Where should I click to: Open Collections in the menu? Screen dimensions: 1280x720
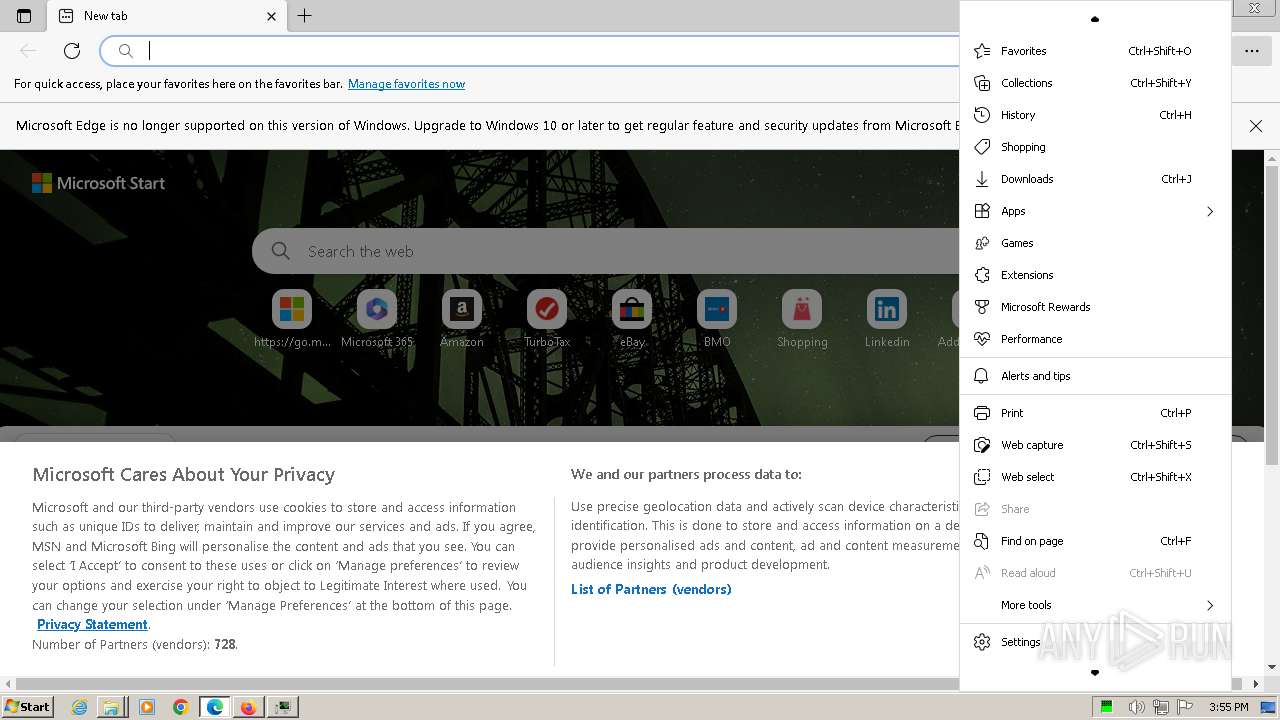coord(1095,83)
